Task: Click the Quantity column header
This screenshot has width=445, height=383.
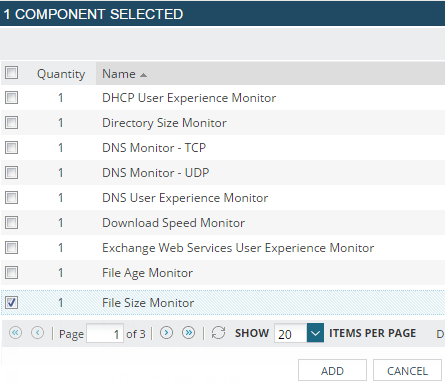Action: pos(61,74)
